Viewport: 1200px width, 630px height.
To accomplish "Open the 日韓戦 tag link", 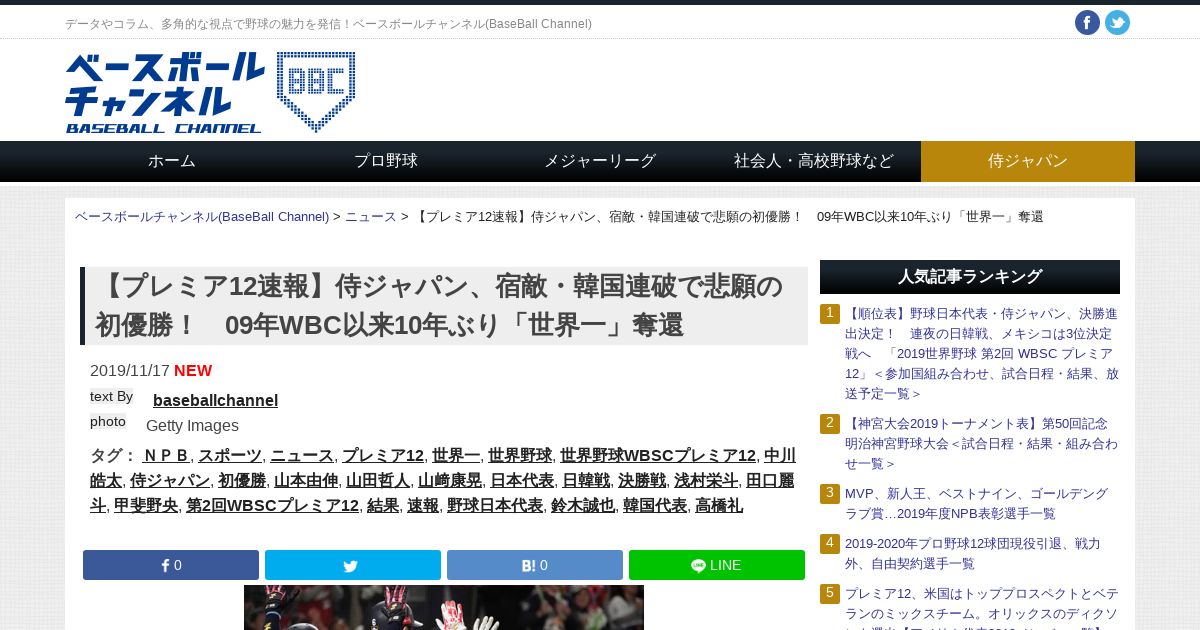I will click(586, 480).
